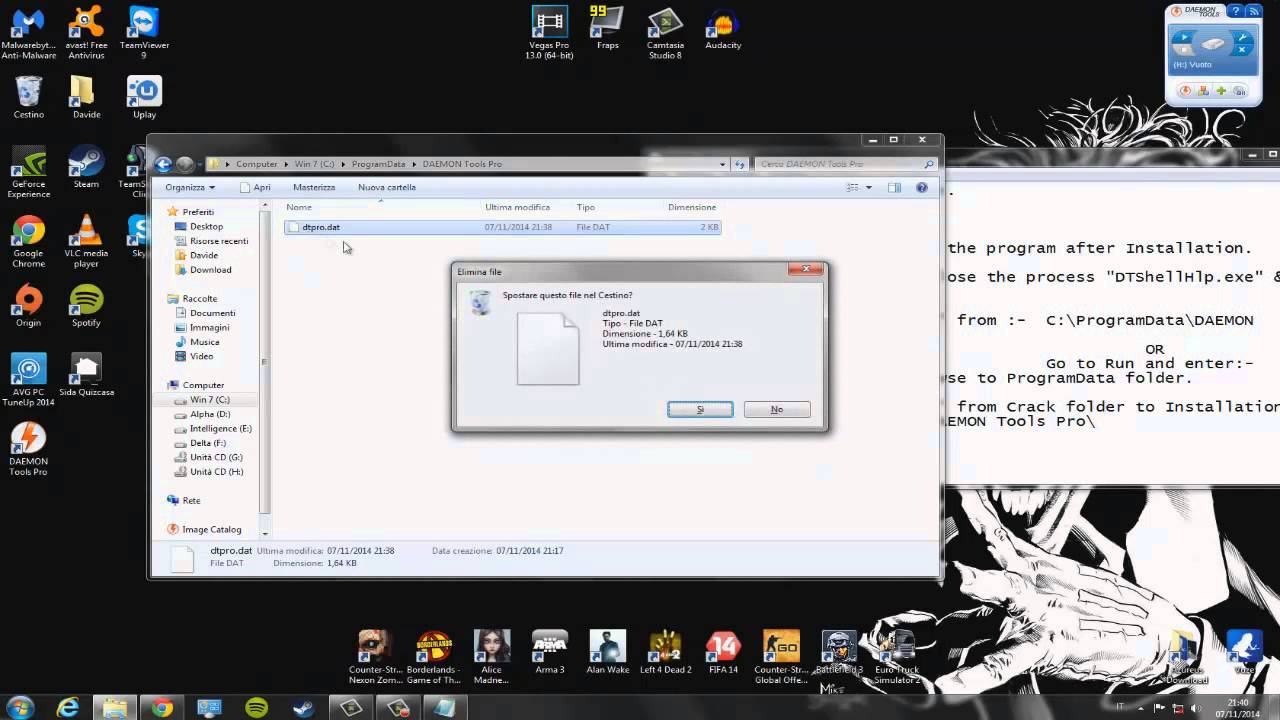This screenshot has height=720, width=1280.
Task: Open the DAEMON Tools Pro desktop shortcut
Action: point(28,449)
